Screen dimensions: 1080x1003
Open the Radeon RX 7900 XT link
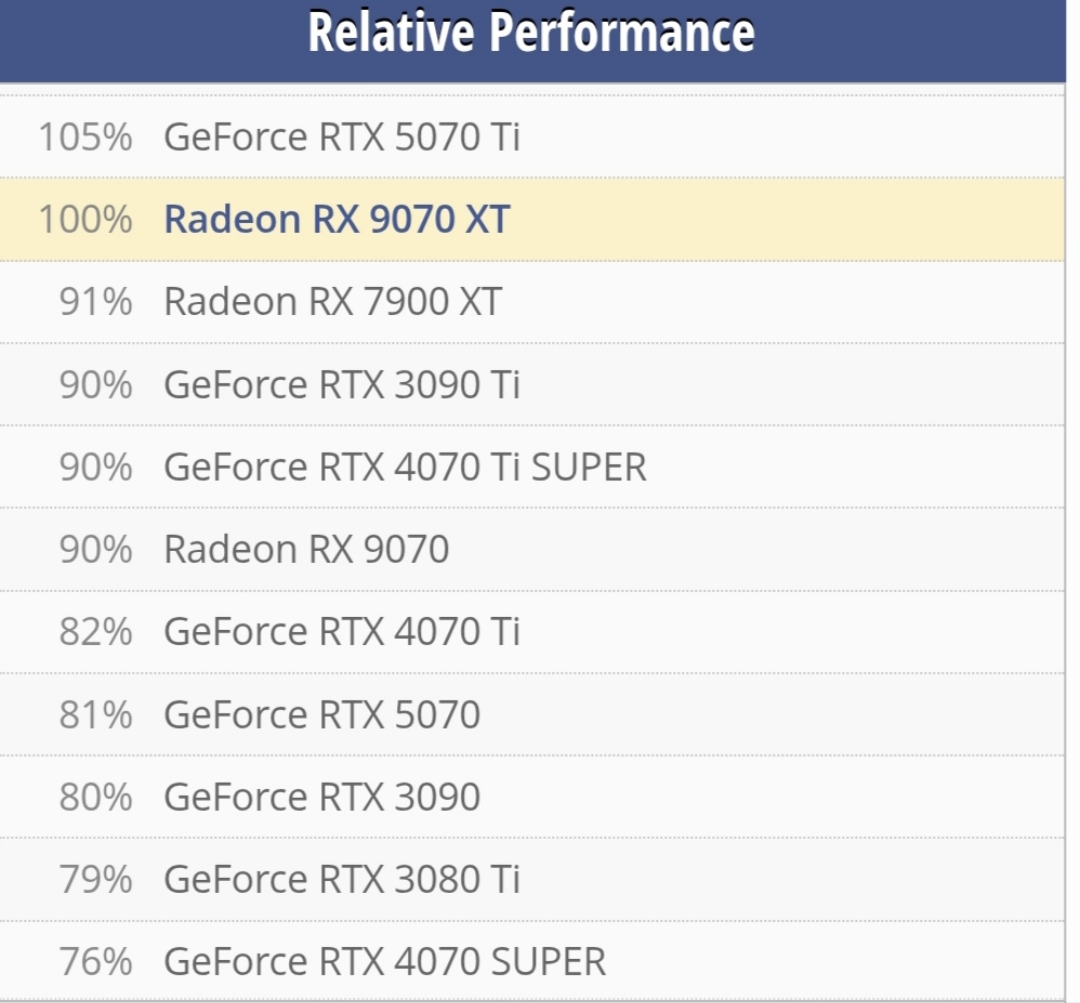point(332,301)
